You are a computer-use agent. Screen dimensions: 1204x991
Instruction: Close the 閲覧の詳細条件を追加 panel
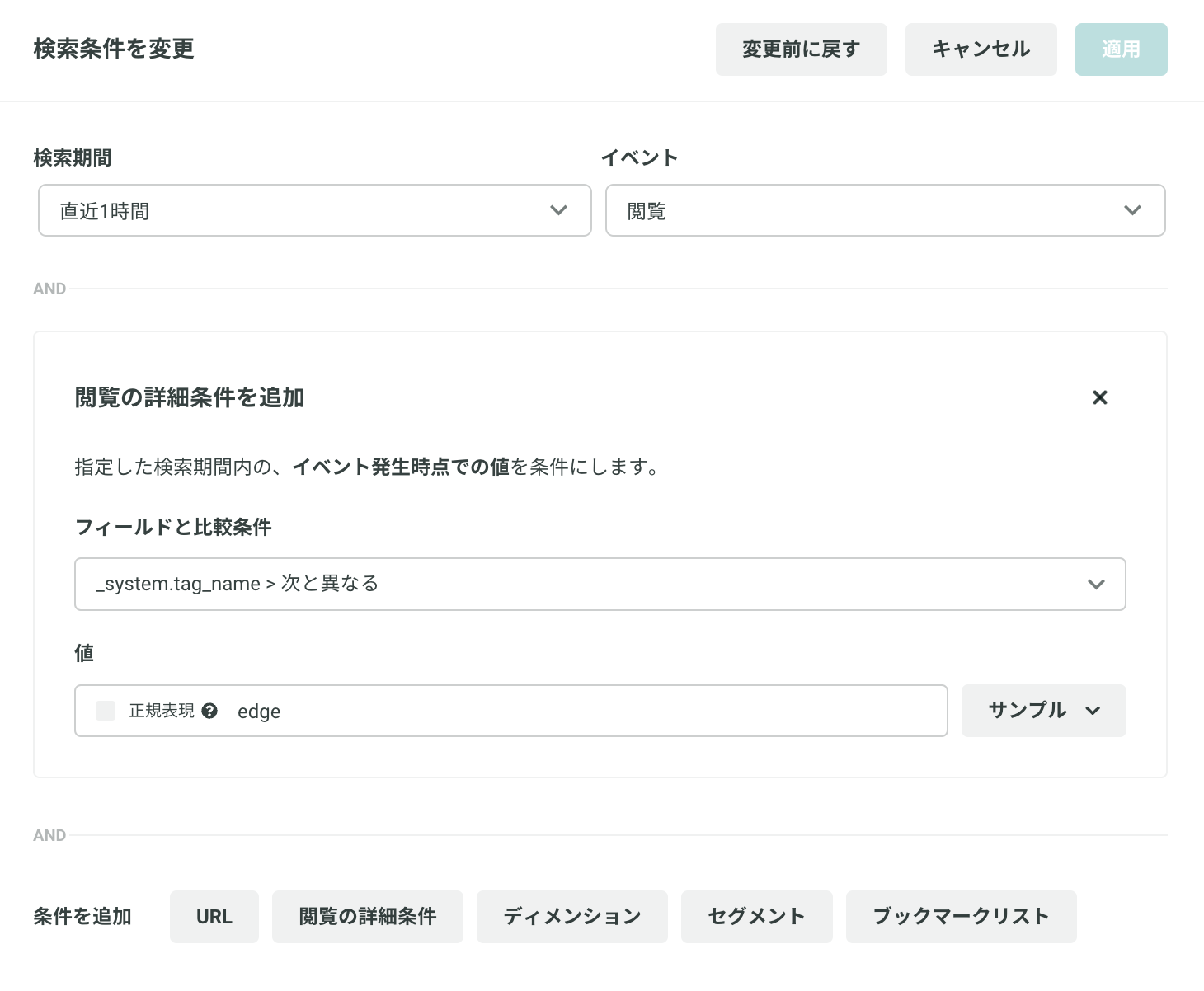coord(1099,397)
